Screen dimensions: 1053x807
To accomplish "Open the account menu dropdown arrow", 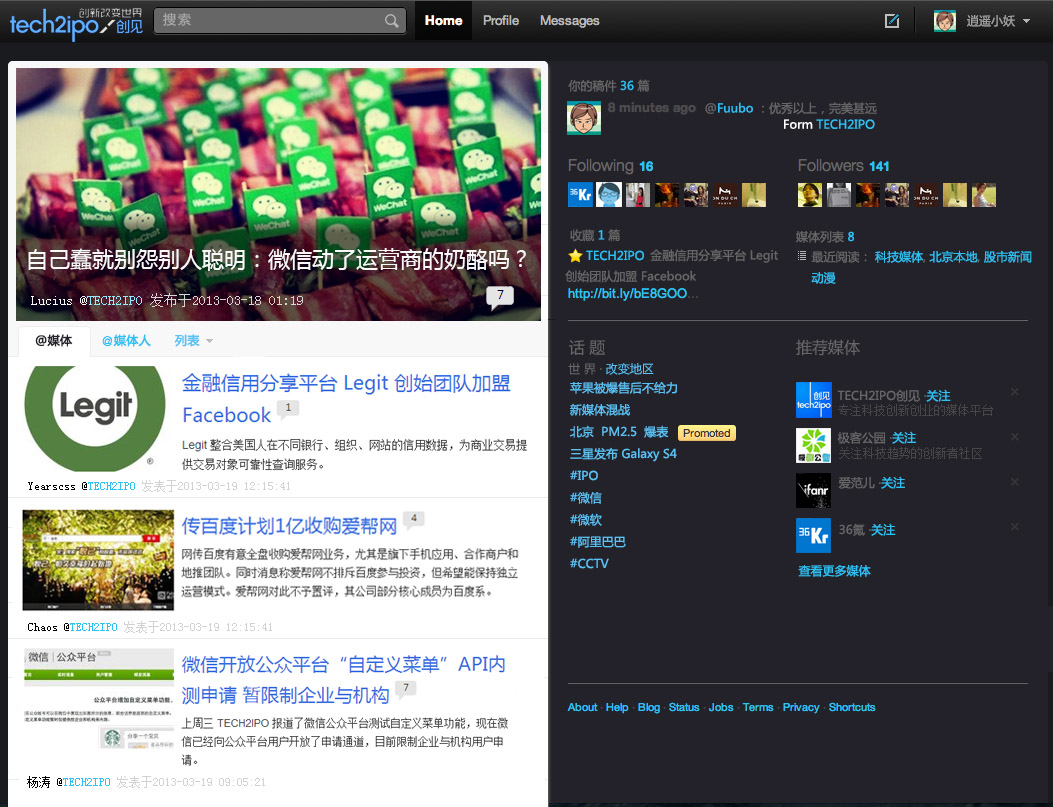I will coord(1026,21).
